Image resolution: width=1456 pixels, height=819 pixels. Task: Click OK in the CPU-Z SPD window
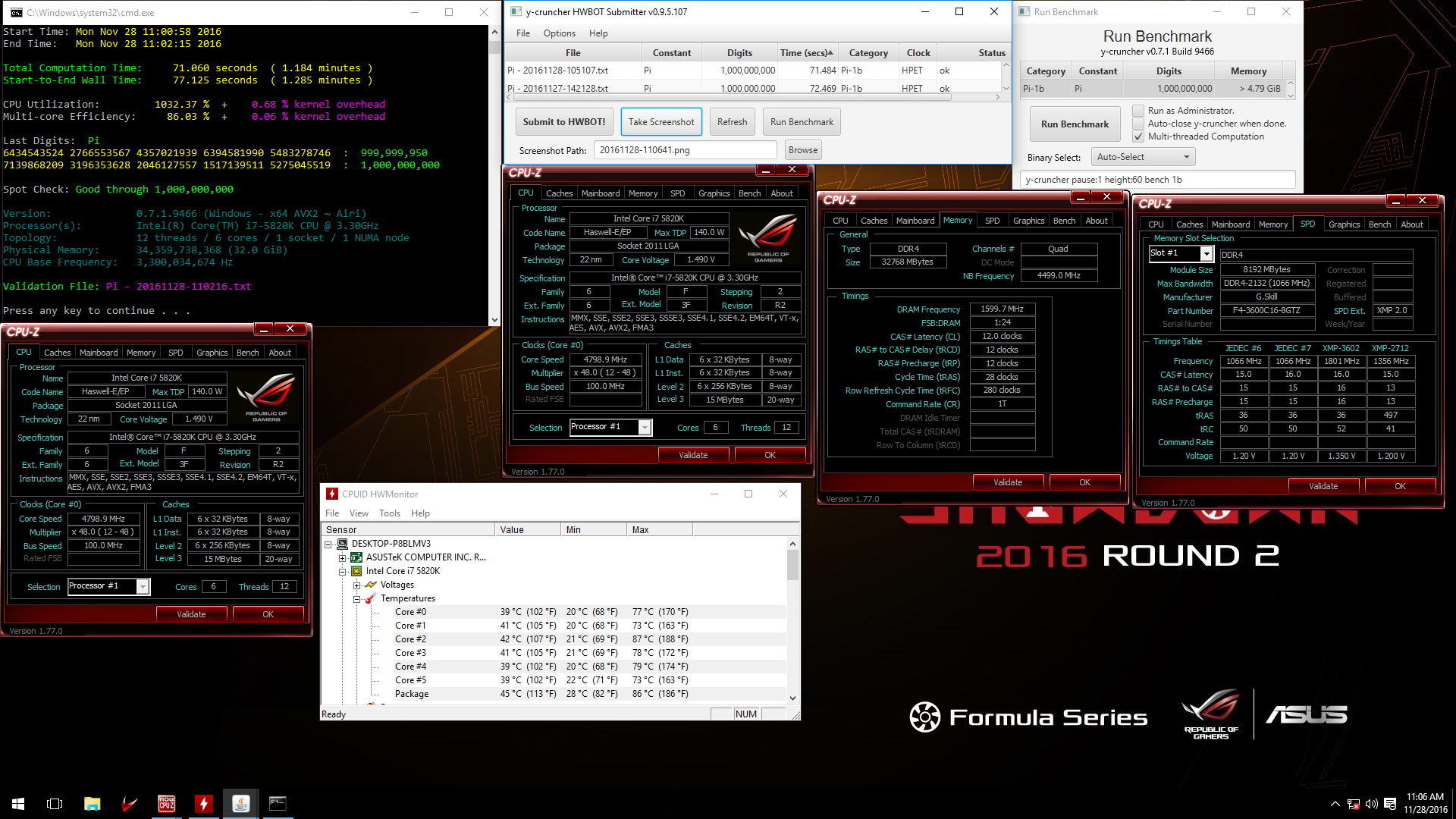pos(1400,486)
